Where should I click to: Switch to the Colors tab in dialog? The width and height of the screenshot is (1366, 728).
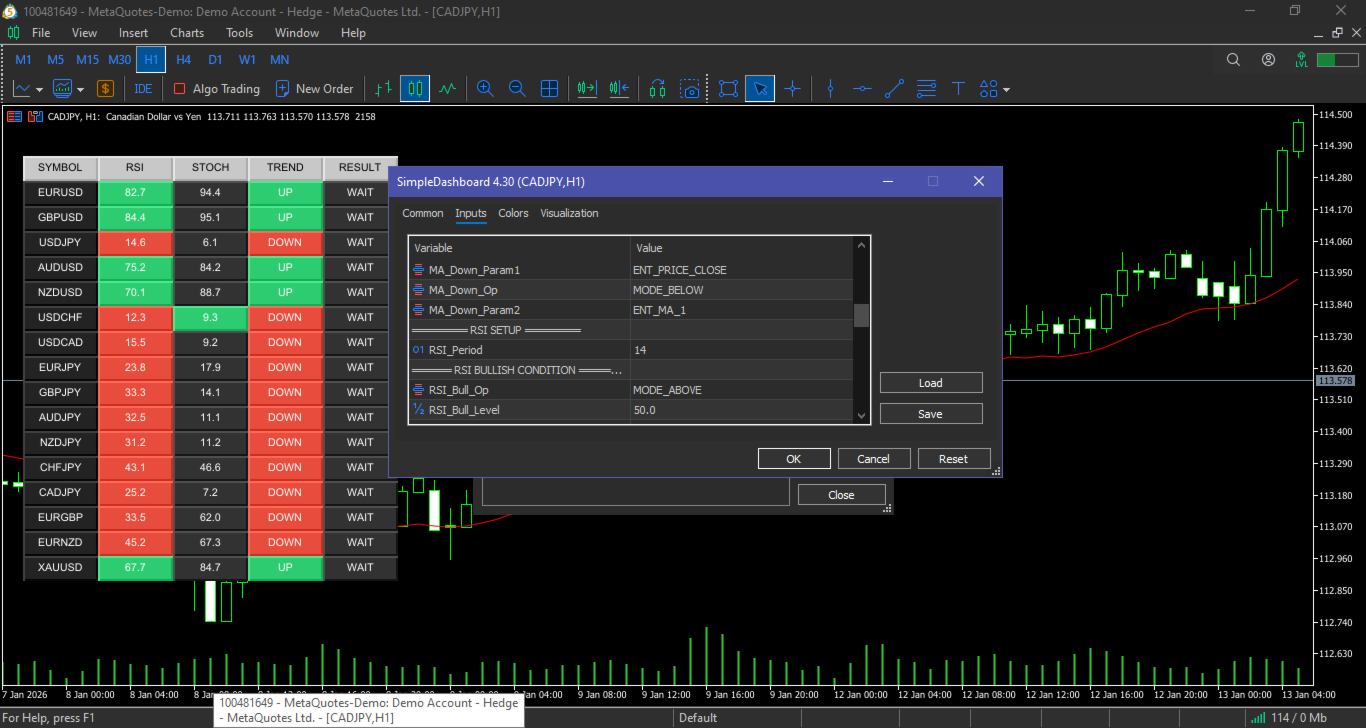(x=513, y=213)
